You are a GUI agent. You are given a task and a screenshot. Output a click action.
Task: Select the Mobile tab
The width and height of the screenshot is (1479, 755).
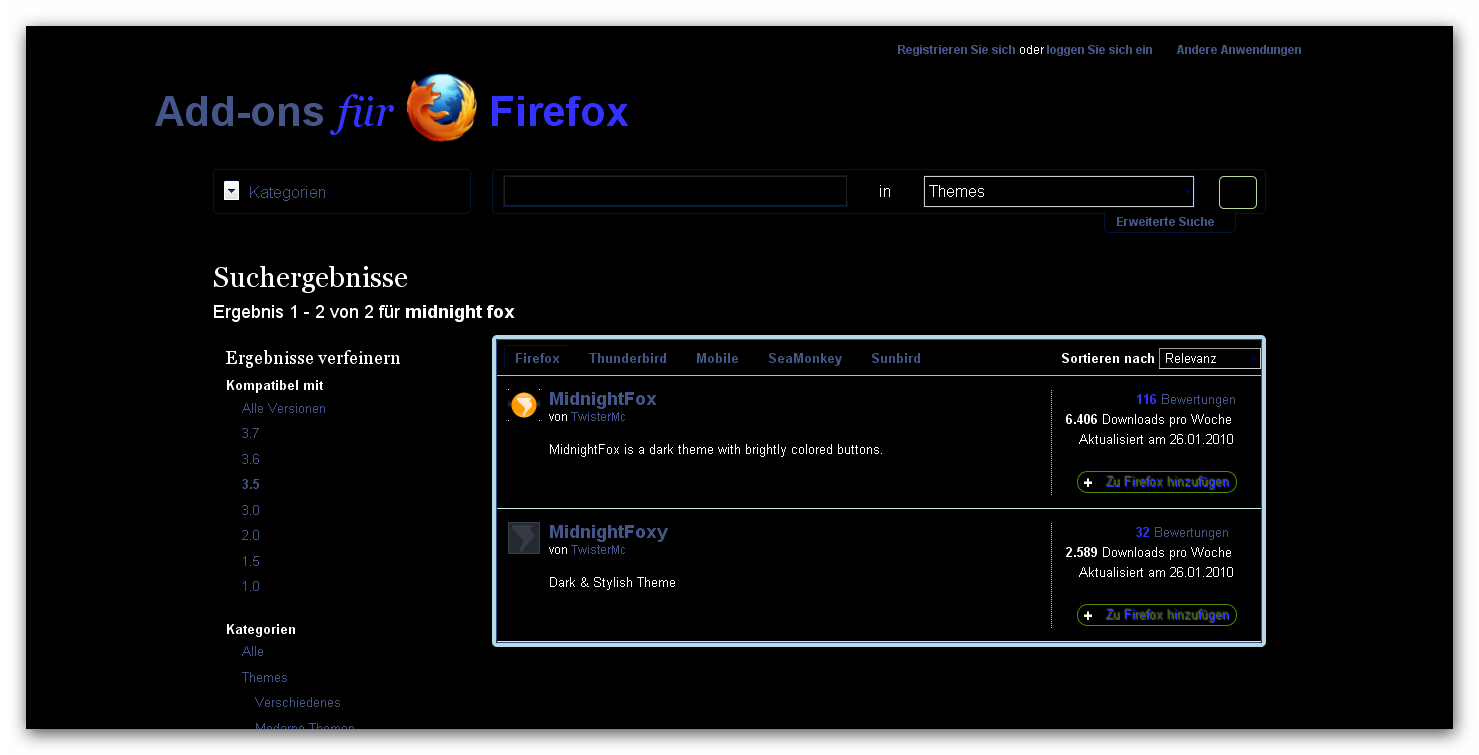717,358
